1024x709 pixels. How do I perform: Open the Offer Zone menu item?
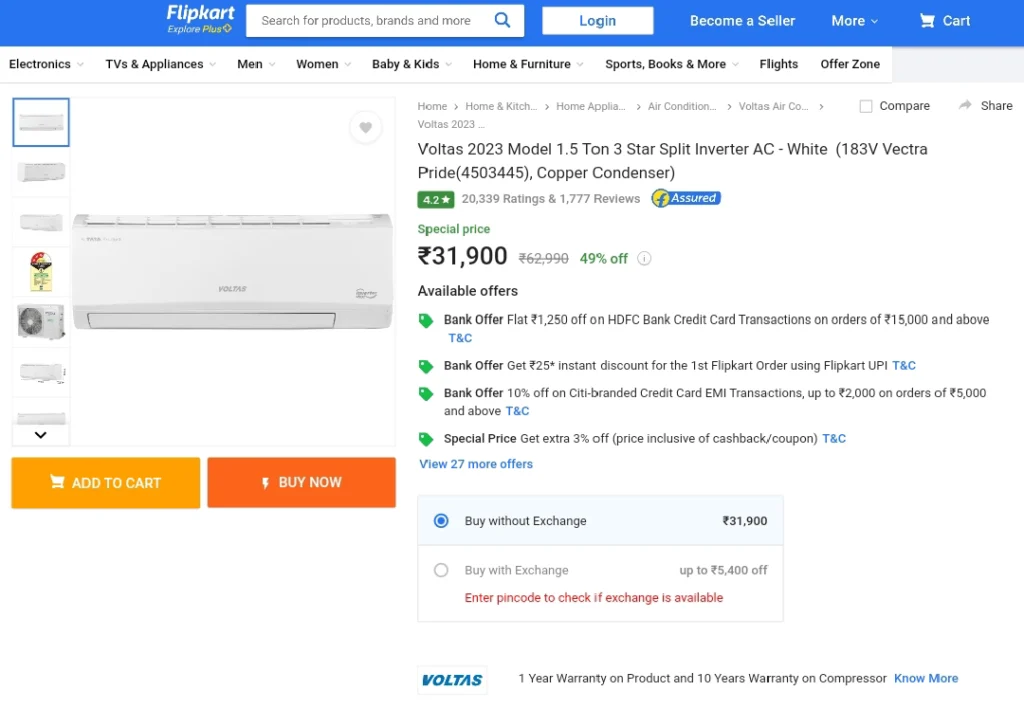pyautogui.click(x=850, y=64)
